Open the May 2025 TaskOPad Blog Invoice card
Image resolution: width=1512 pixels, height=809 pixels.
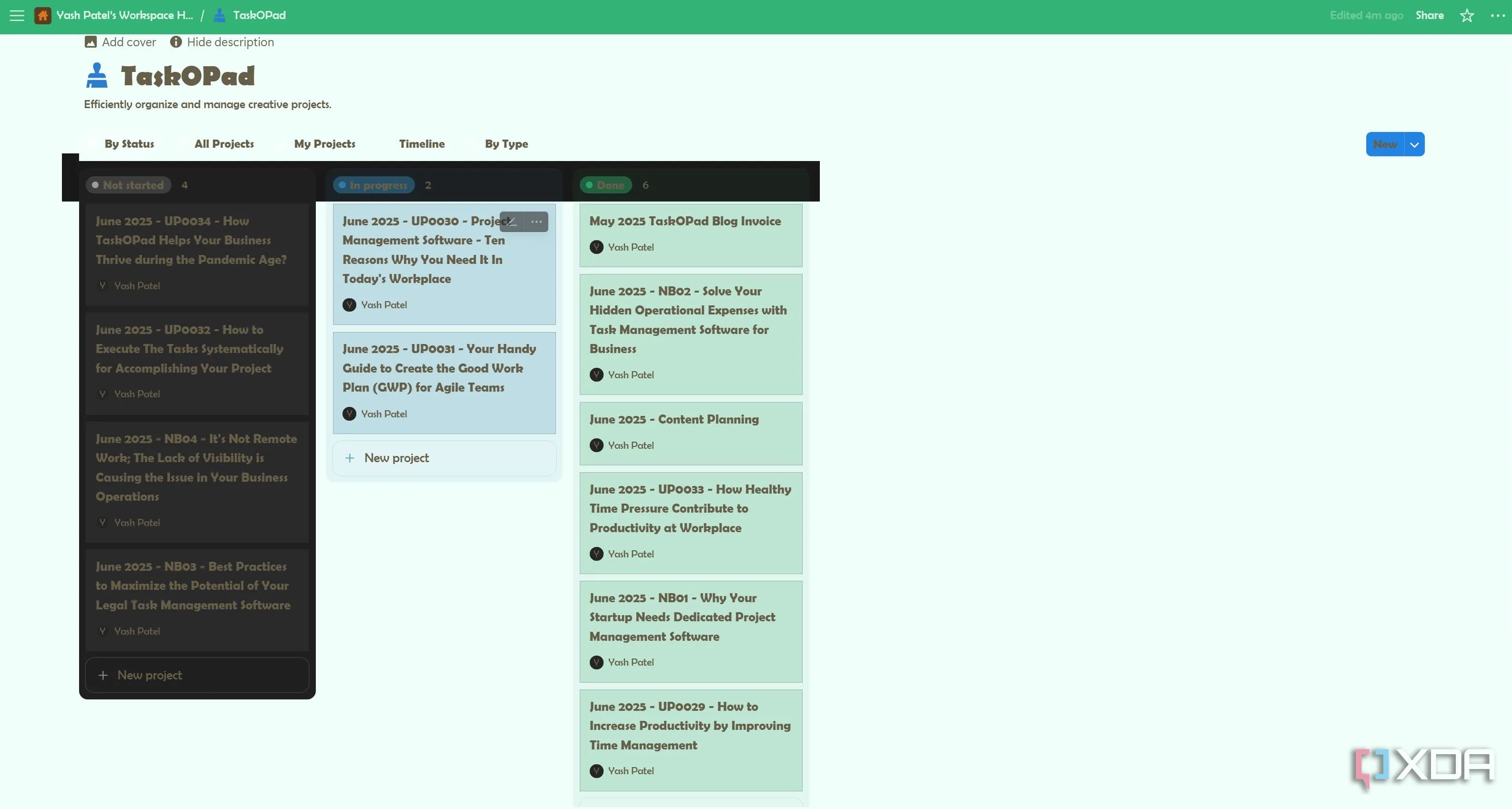point(691,235)
